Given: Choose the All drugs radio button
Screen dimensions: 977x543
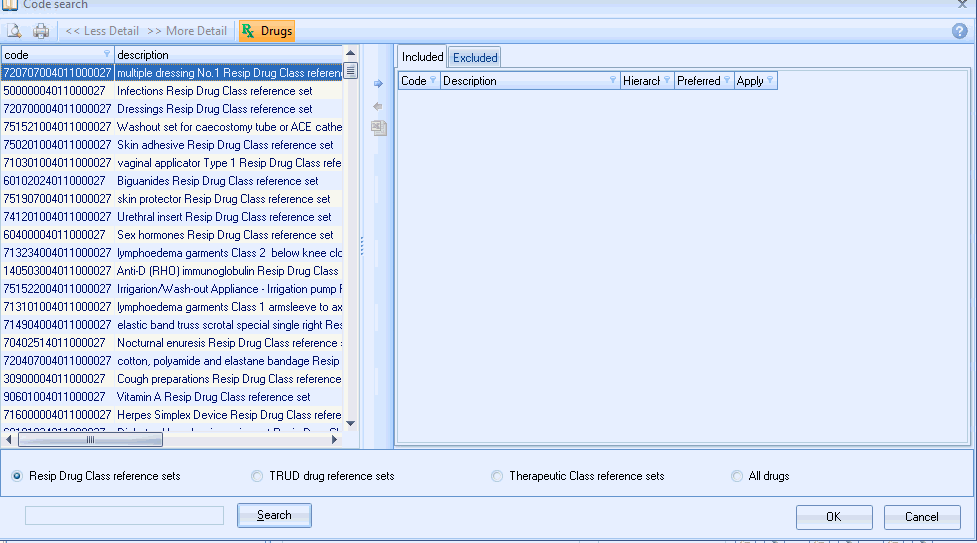Looking at the screenshot, I should click(737, 476).
